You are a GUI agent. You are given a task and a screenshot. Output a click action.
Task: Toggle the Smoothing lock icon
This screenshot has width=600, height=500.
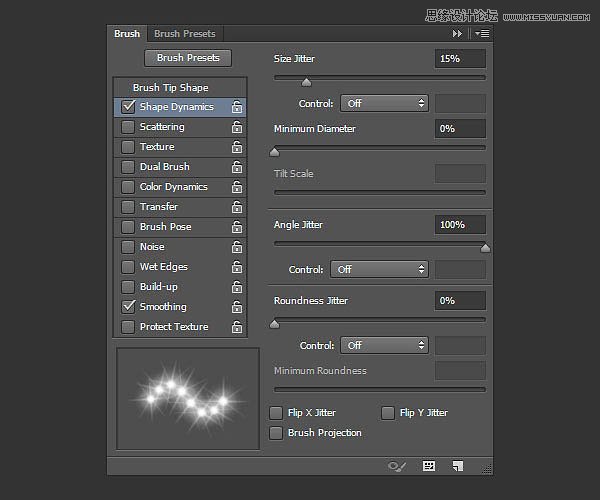tap(237, 307)
